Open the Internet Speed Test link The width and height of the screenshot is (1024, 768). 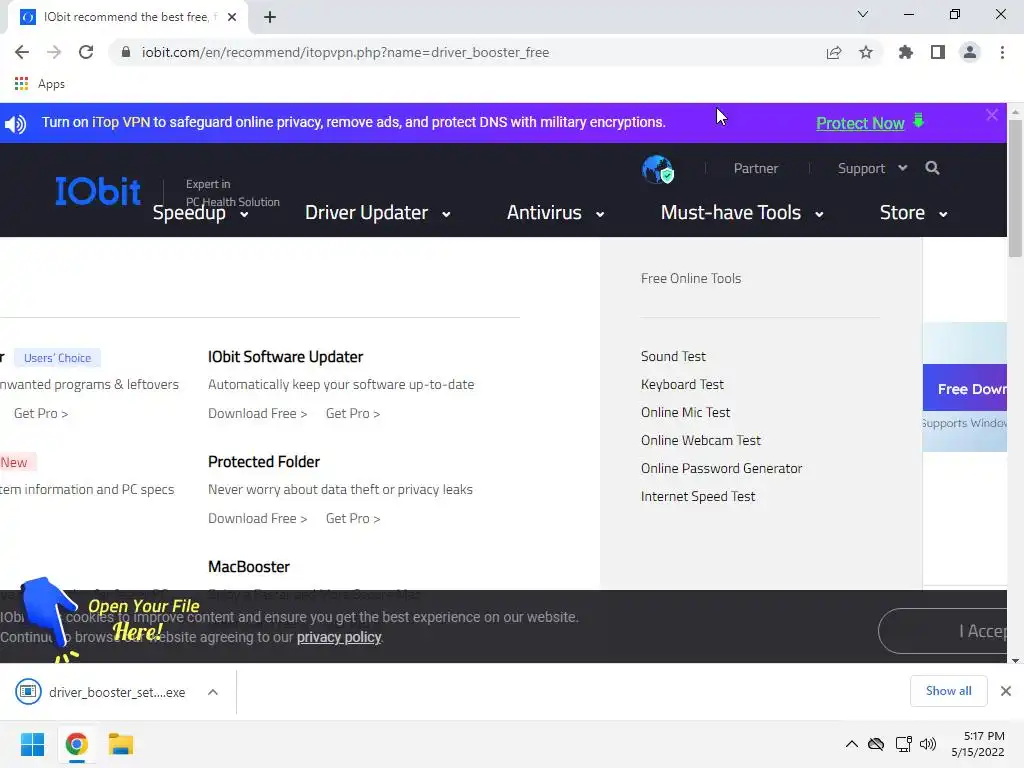(x=697, y=497)
